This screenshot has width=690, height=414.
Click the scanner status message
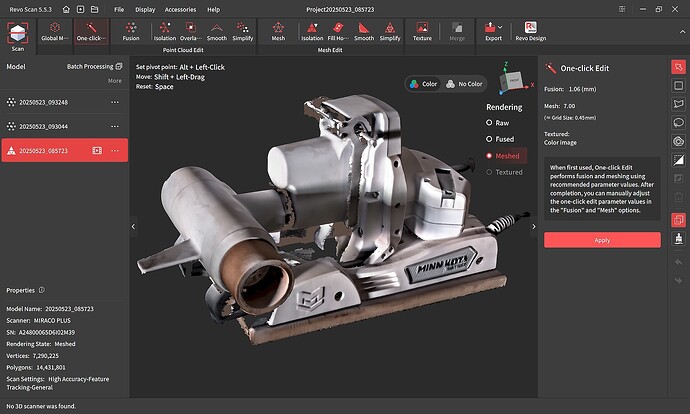tap(41, 406)
